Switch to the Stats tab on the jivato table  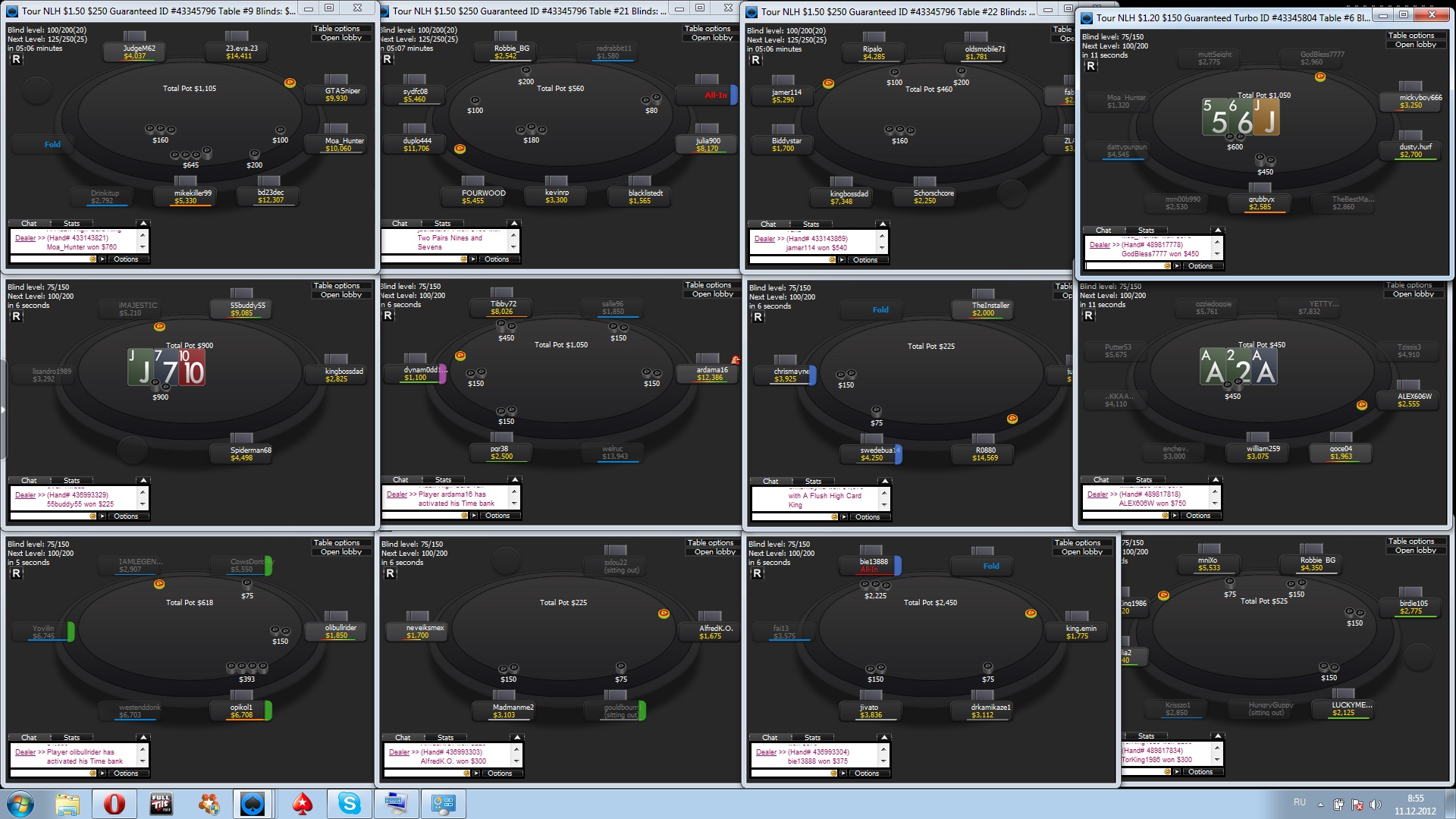[813, 738]
